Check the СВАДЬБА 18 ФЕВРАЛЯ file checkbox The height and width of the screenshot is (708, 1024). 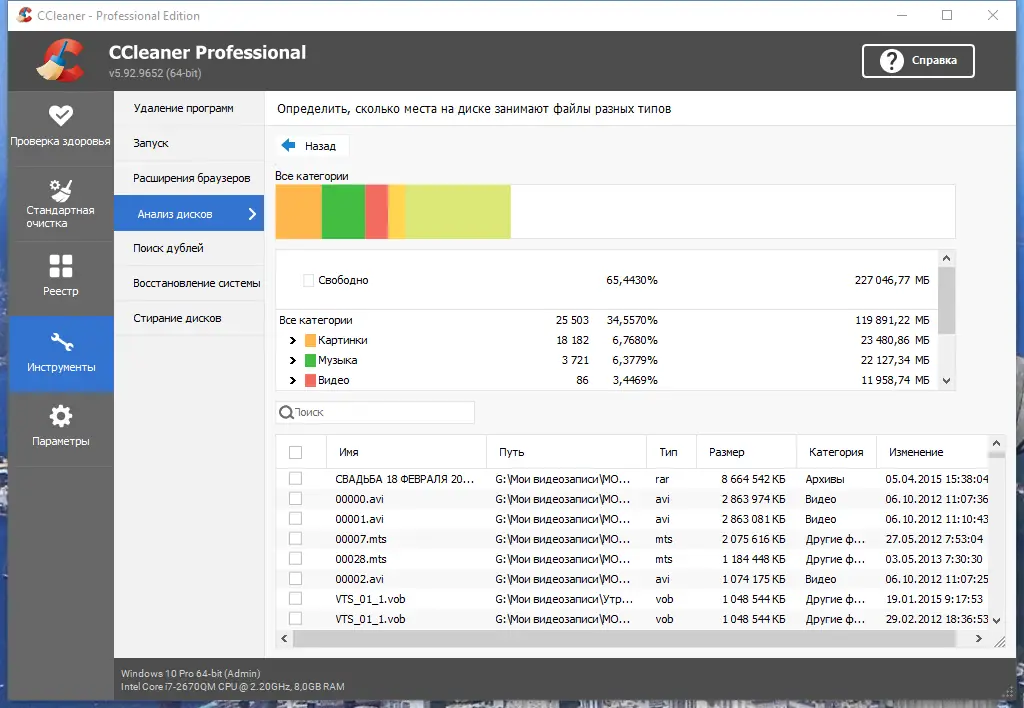[296, 479]
